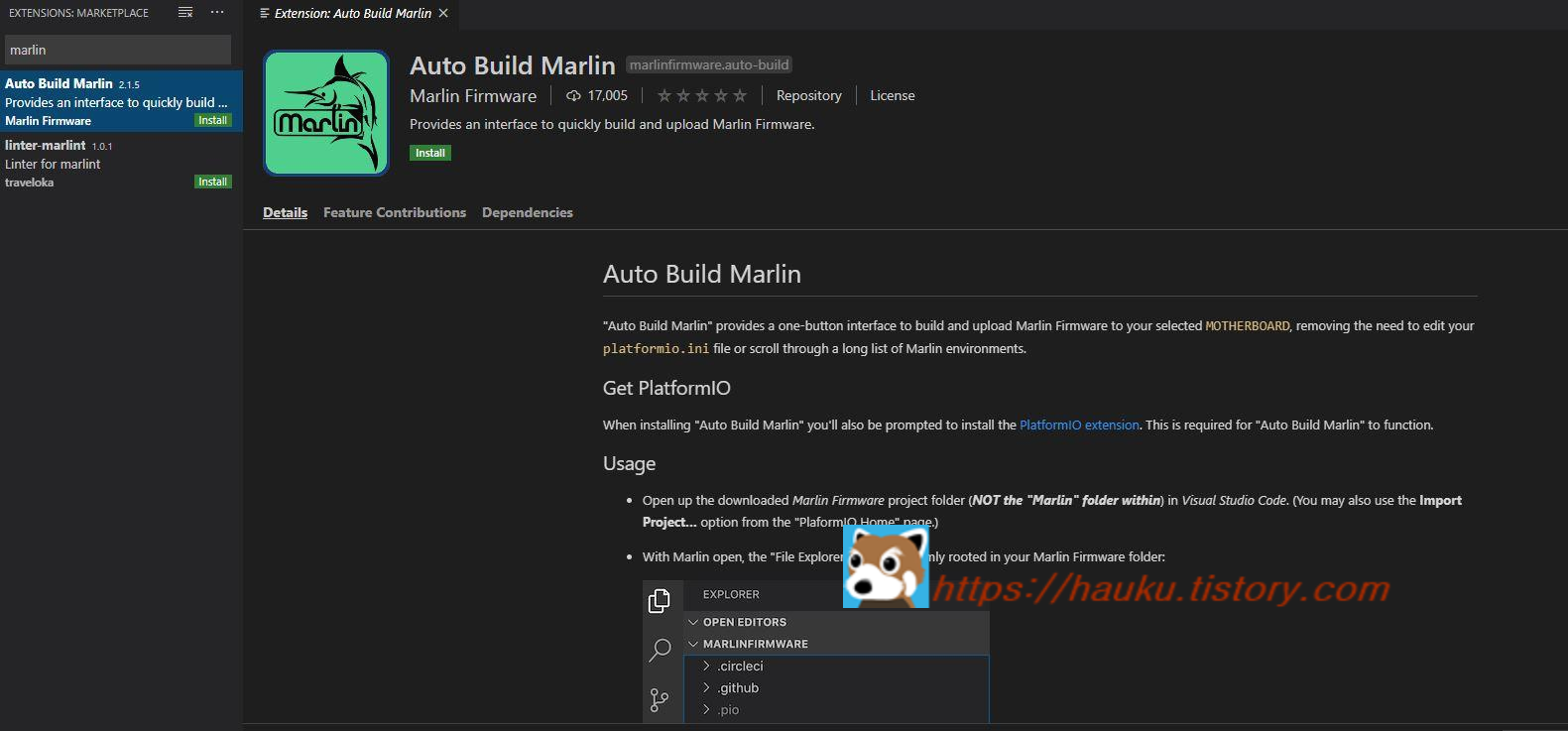Click the EXTENSIONS: MARKETPLACE panel title
Screen dimensions: 1568x731
[78, 13]
